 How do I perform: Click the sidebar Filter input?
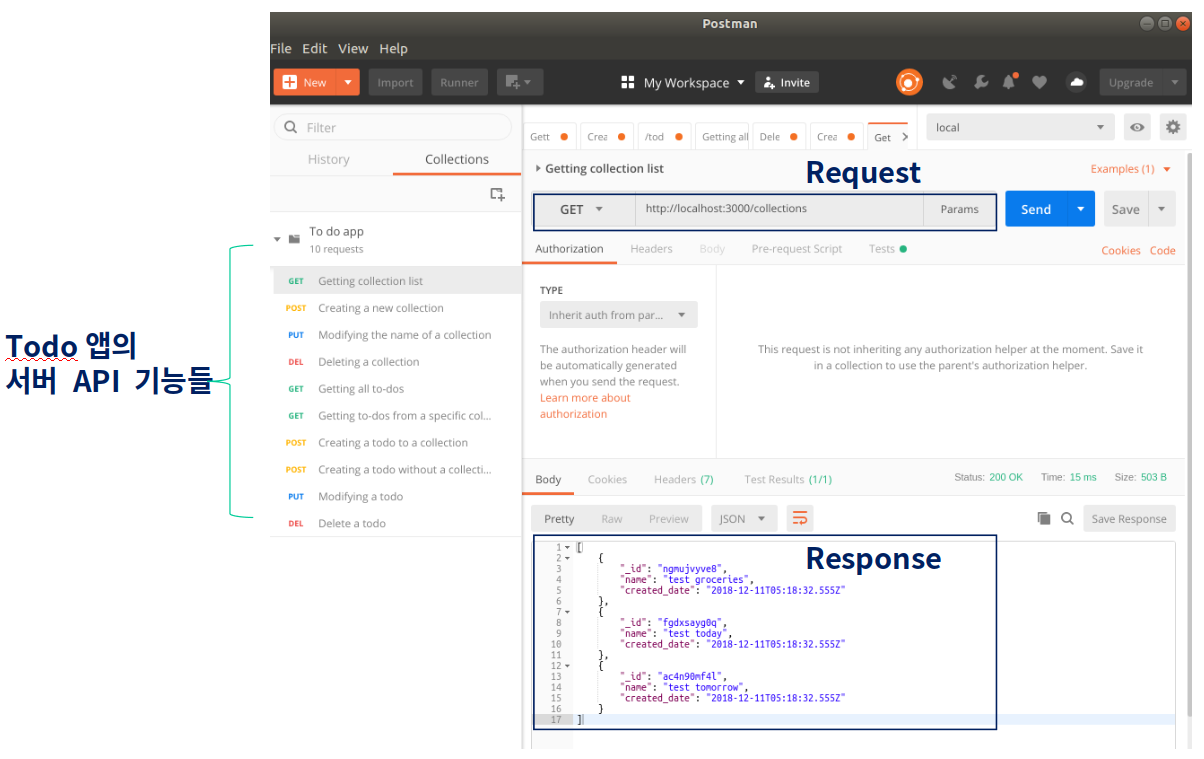coord(392,127)
